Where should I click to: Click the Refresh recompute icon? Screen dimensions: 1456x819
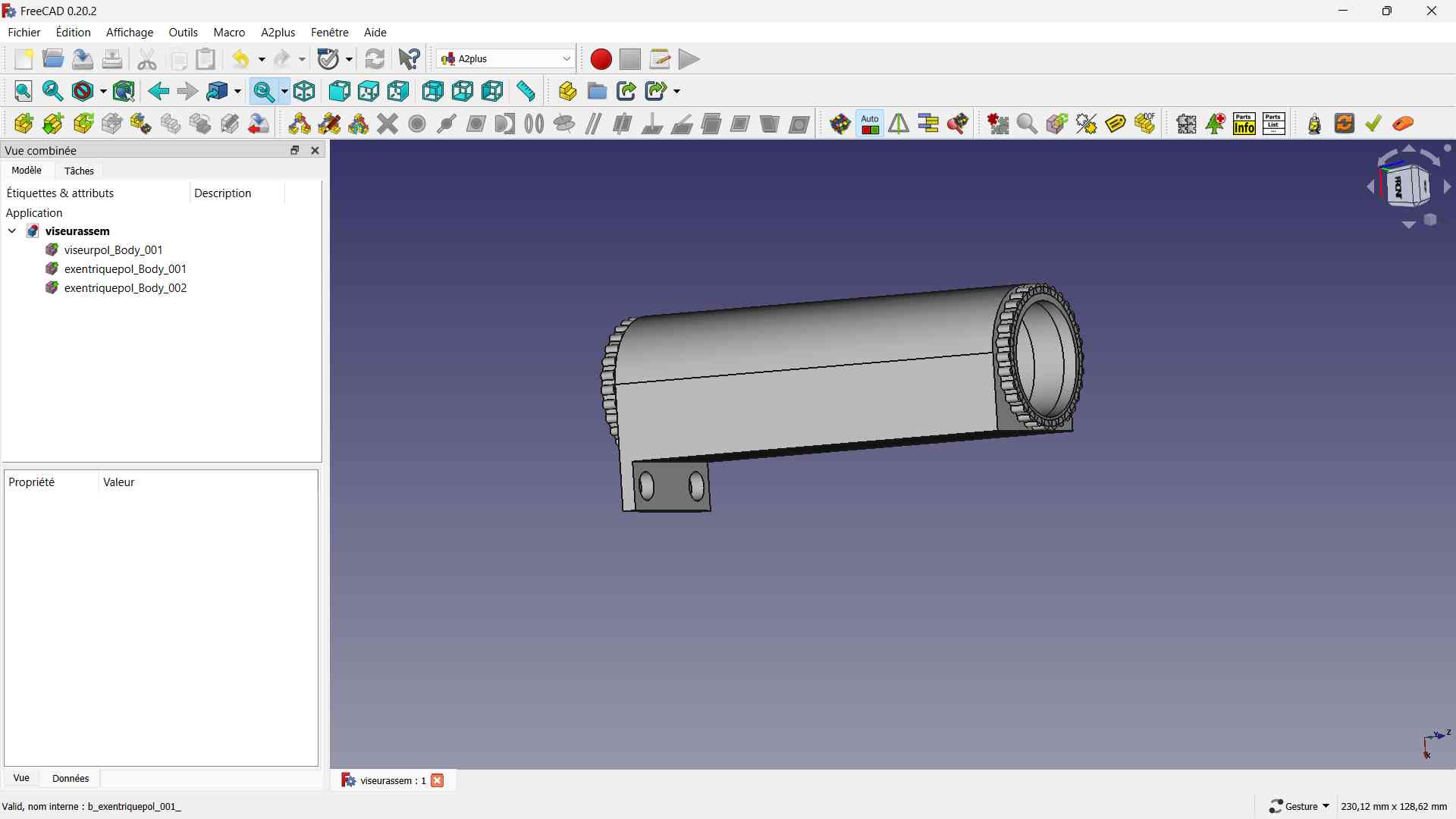(375, 59)
